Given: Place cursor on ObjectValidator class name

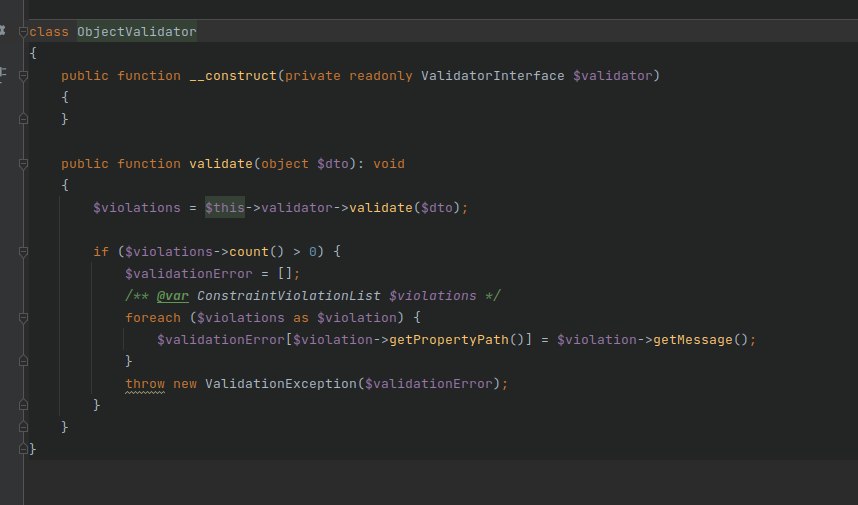Looking at the screenshot, I should pos(137,32).
